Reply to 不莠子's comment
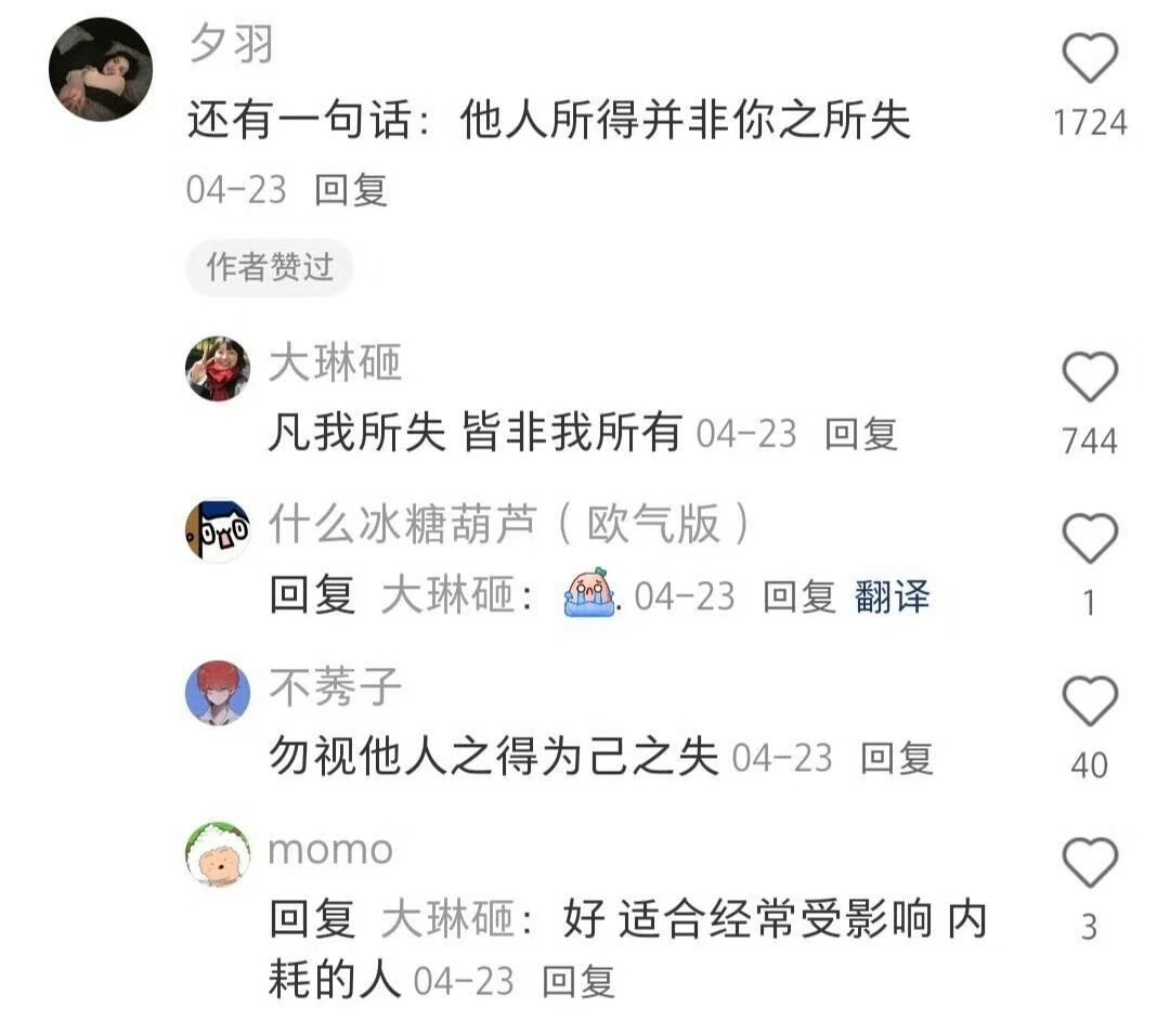This screenshot has width=1170, height=1030. coord(896,758)
